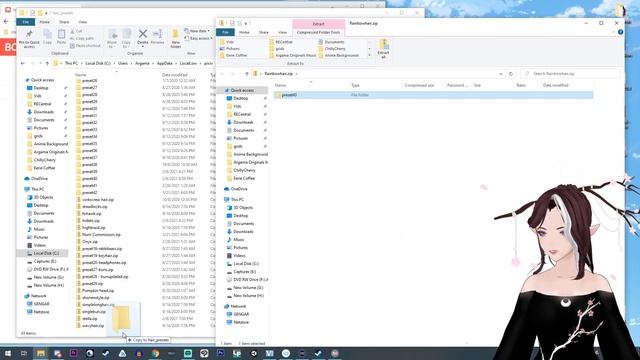The image size is (640, 360).
Task: Click Paste shortcut in hair_presets ribbon
Action: click(85, 46)
